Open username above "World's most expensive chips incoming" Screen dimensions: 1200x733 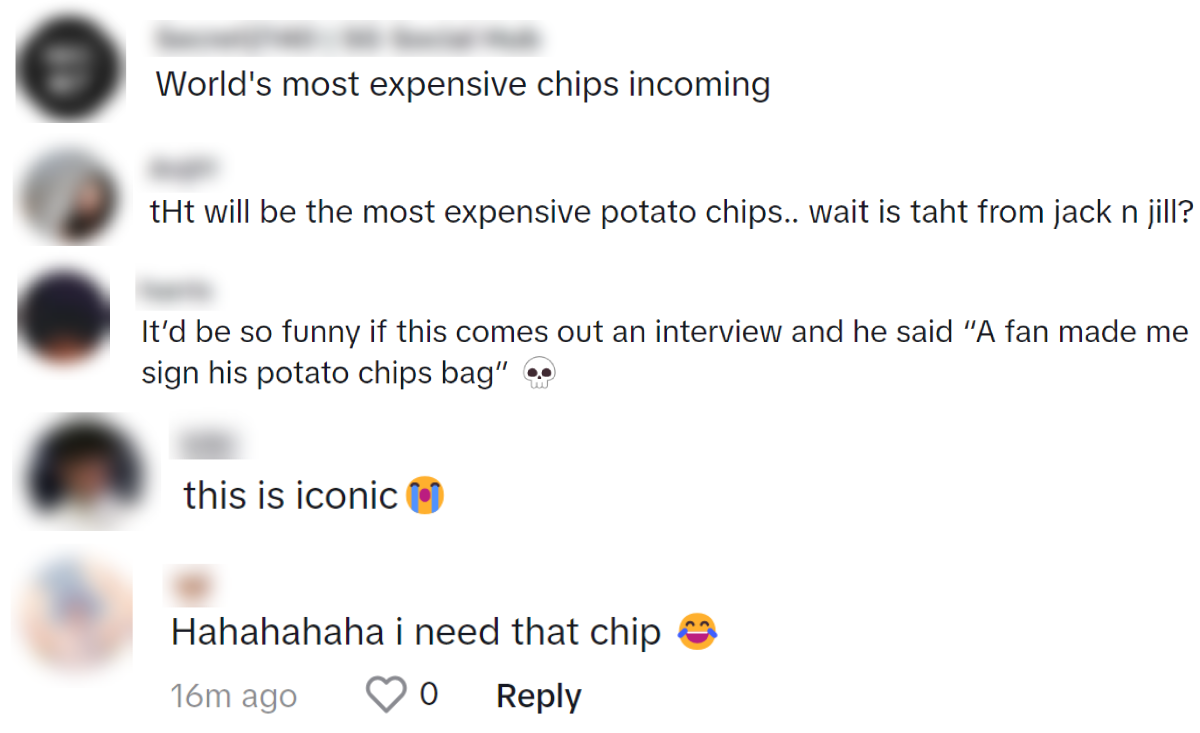click(x=347, y=40)
